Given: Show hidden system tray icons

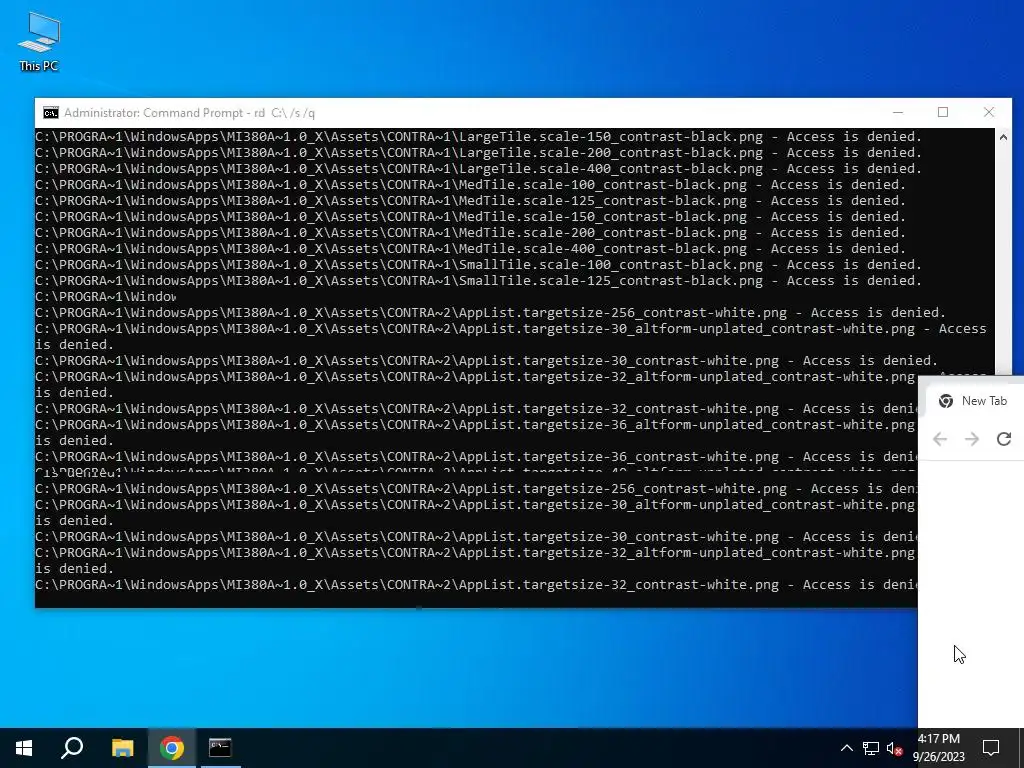Looking at the screenshot, I should (x=846, y=748).
